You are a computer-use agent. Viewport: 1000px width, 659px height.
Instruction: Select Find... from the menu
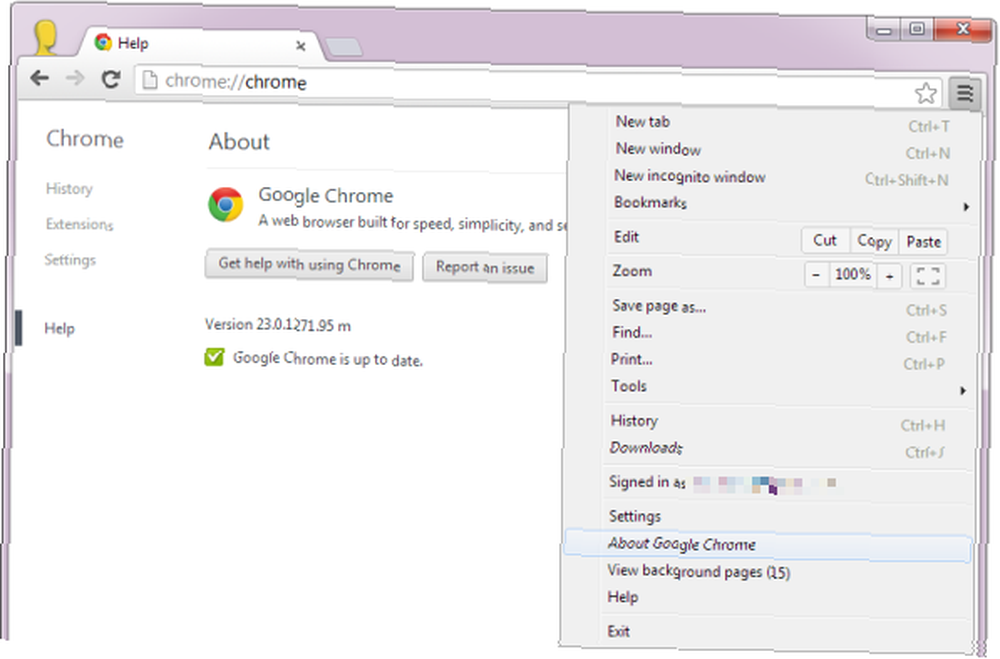tap(788, 333)
